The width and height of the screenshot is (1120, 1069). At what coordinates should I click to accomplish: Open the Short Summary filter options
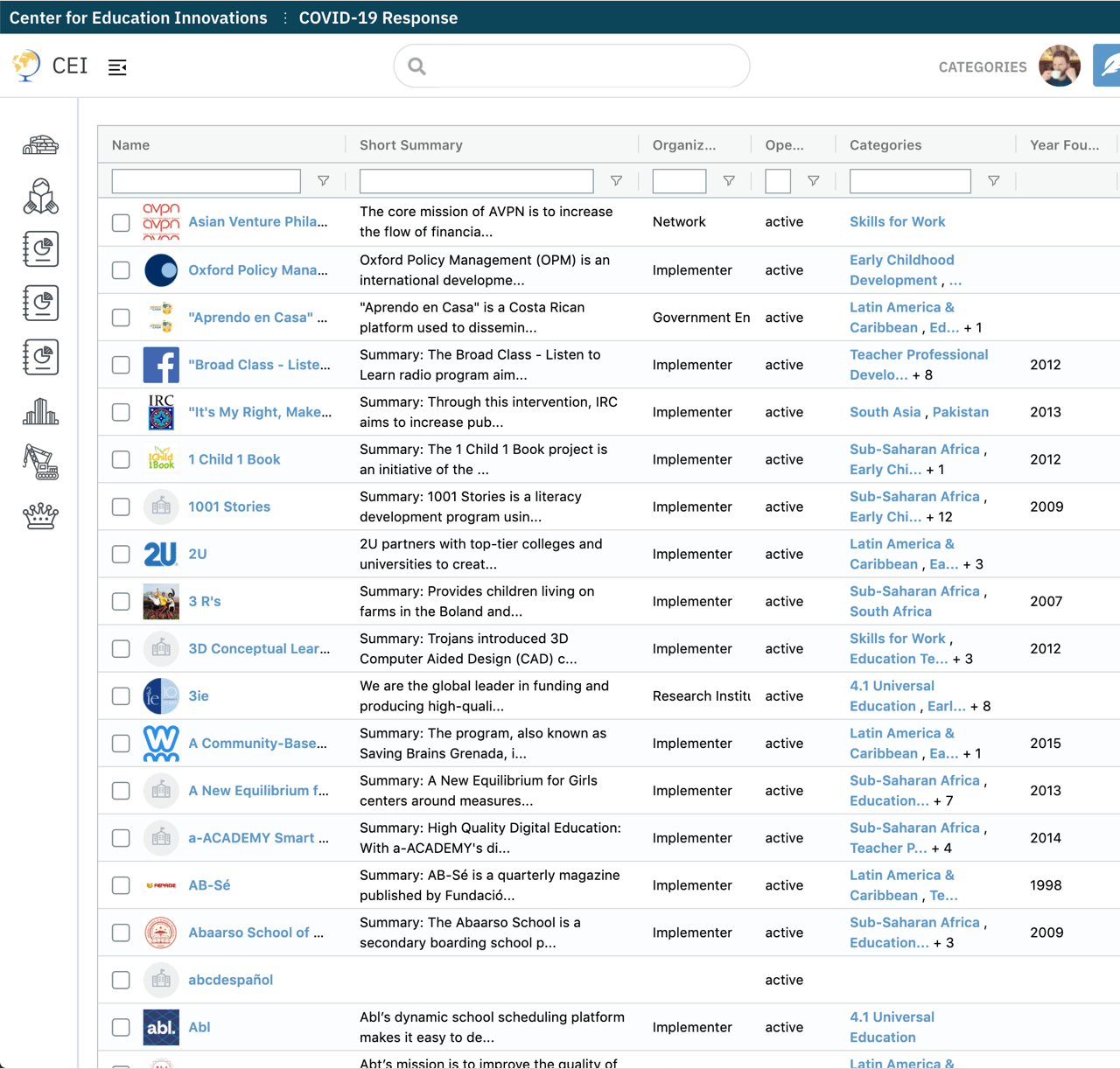(x=616, y=181)
